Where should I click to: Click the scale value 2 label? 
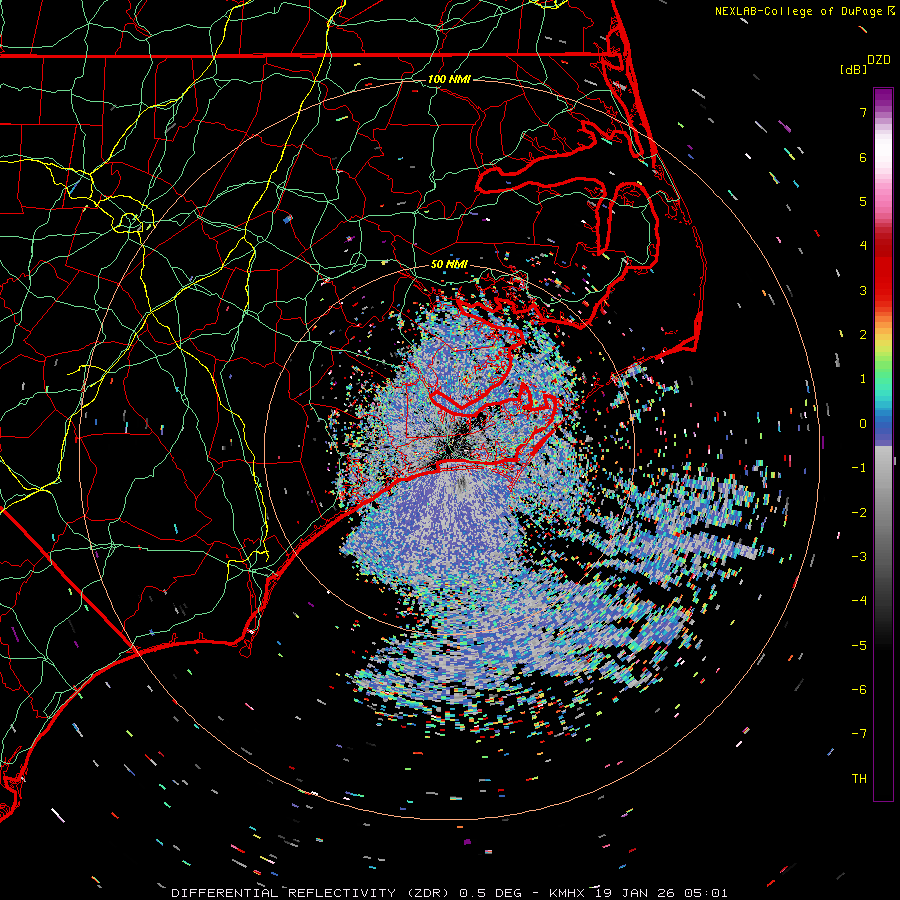coord(863,335)
